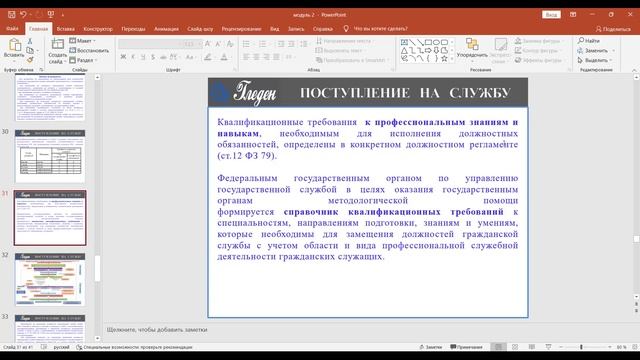Select the text box shape in gallery

click(x=404, y=42)
